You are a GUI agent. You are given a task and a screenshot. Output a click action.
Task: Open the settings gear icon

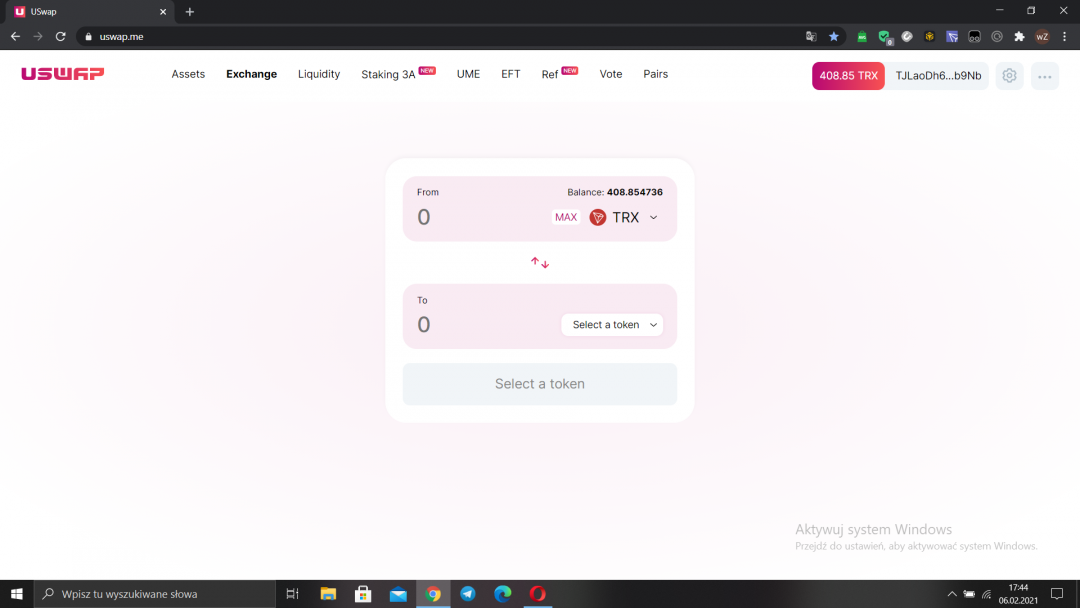[x=1009, y=76]
